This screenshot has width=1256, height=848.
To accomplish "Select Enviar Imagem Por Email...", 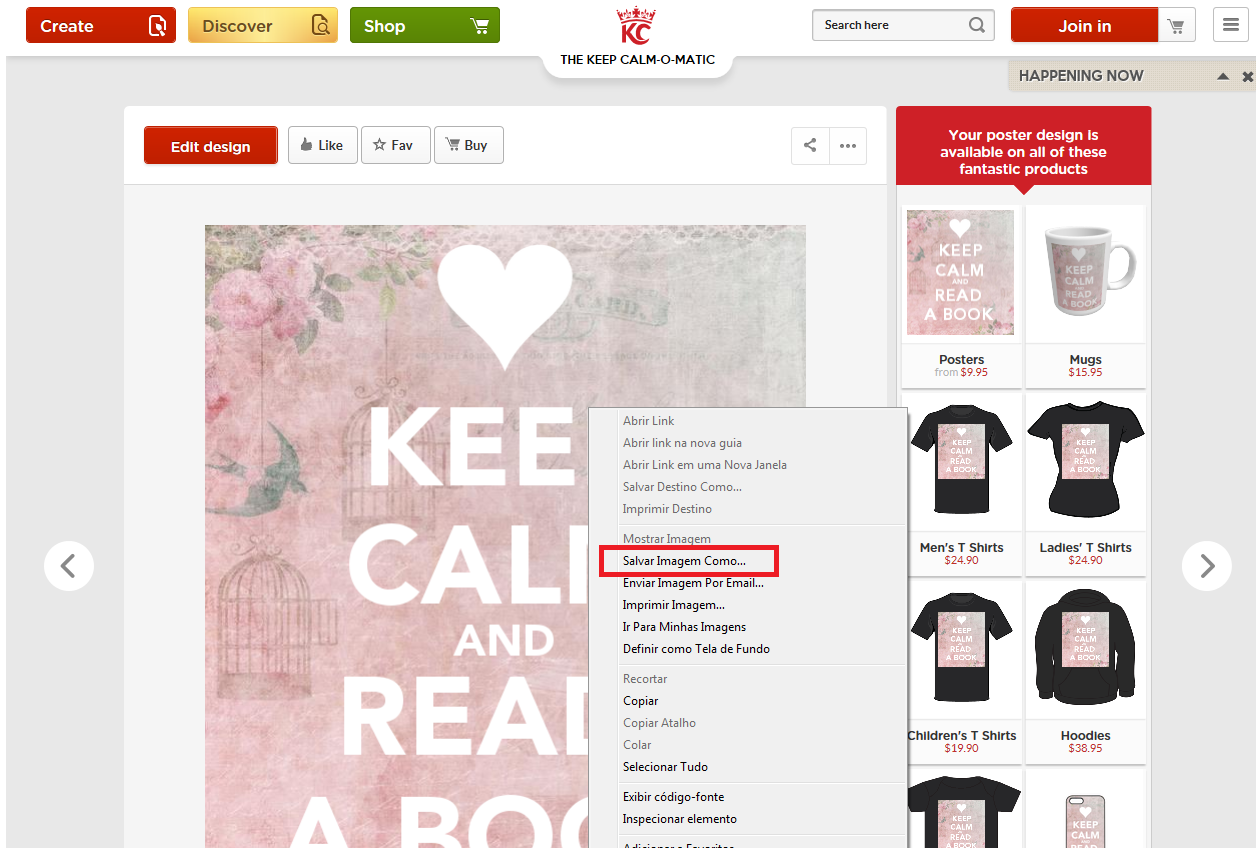I will coord(693,583).
